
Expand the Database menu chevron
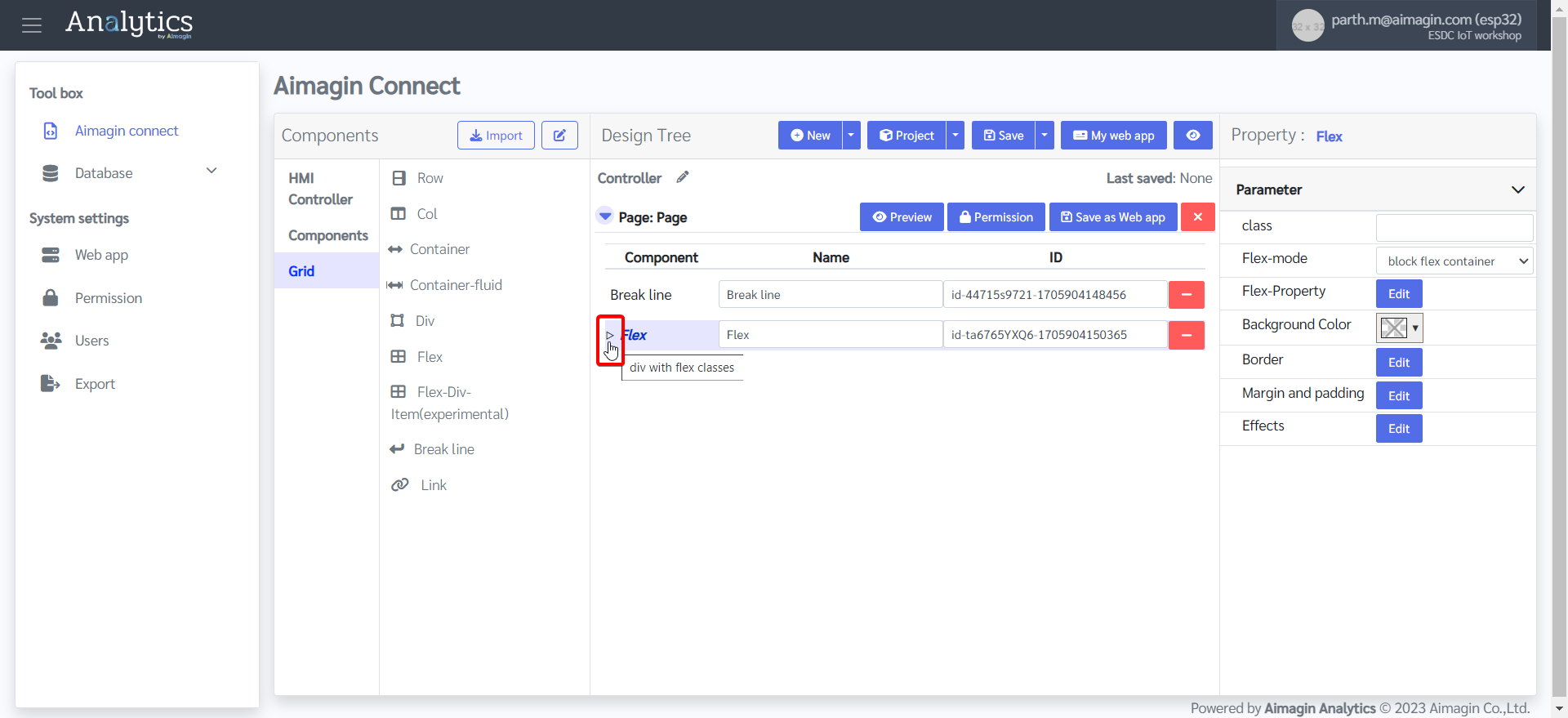pos(212,171)
